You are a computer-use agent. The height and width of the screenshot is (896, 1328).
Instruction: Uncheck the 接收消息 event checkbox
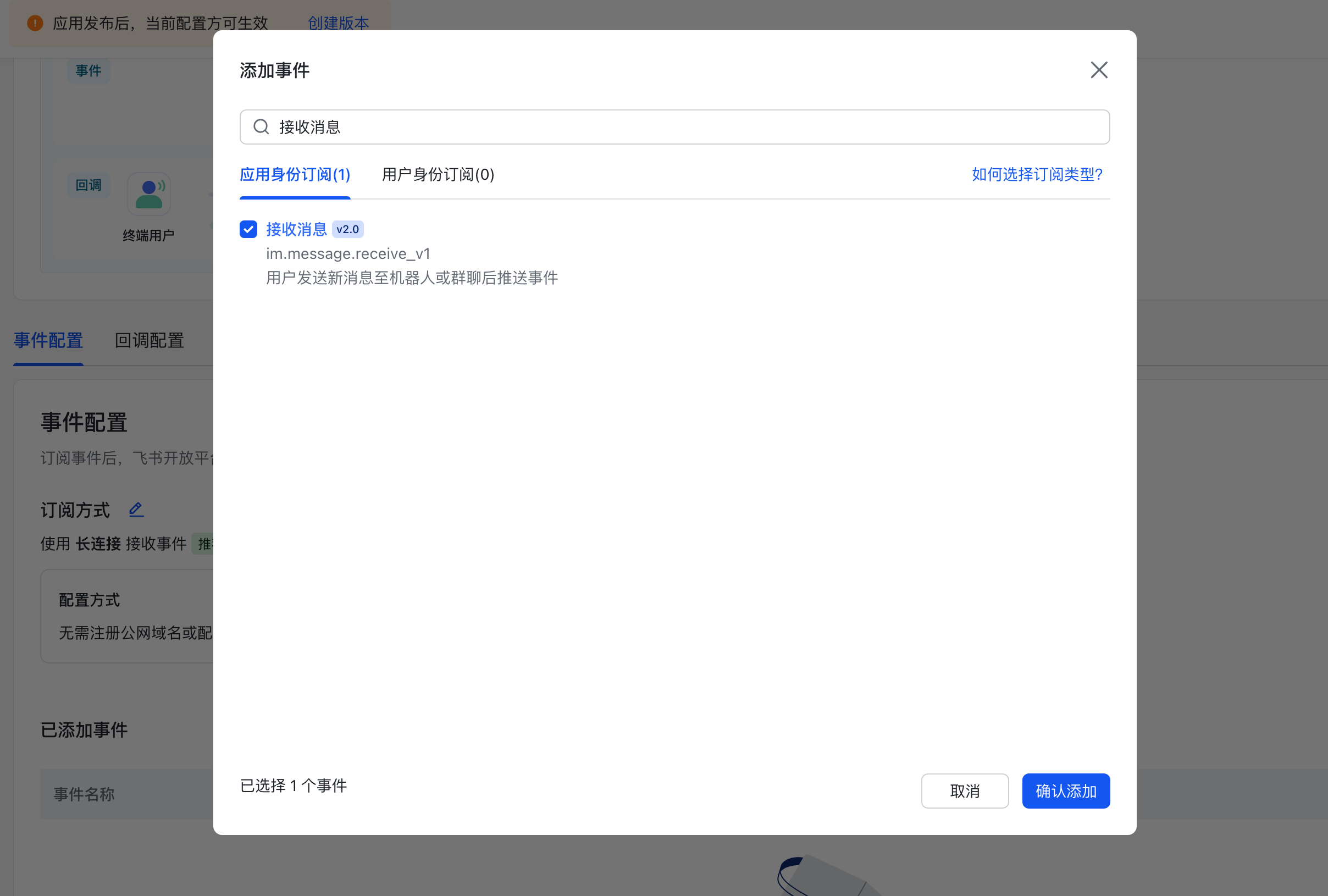(x=248, y=229)
